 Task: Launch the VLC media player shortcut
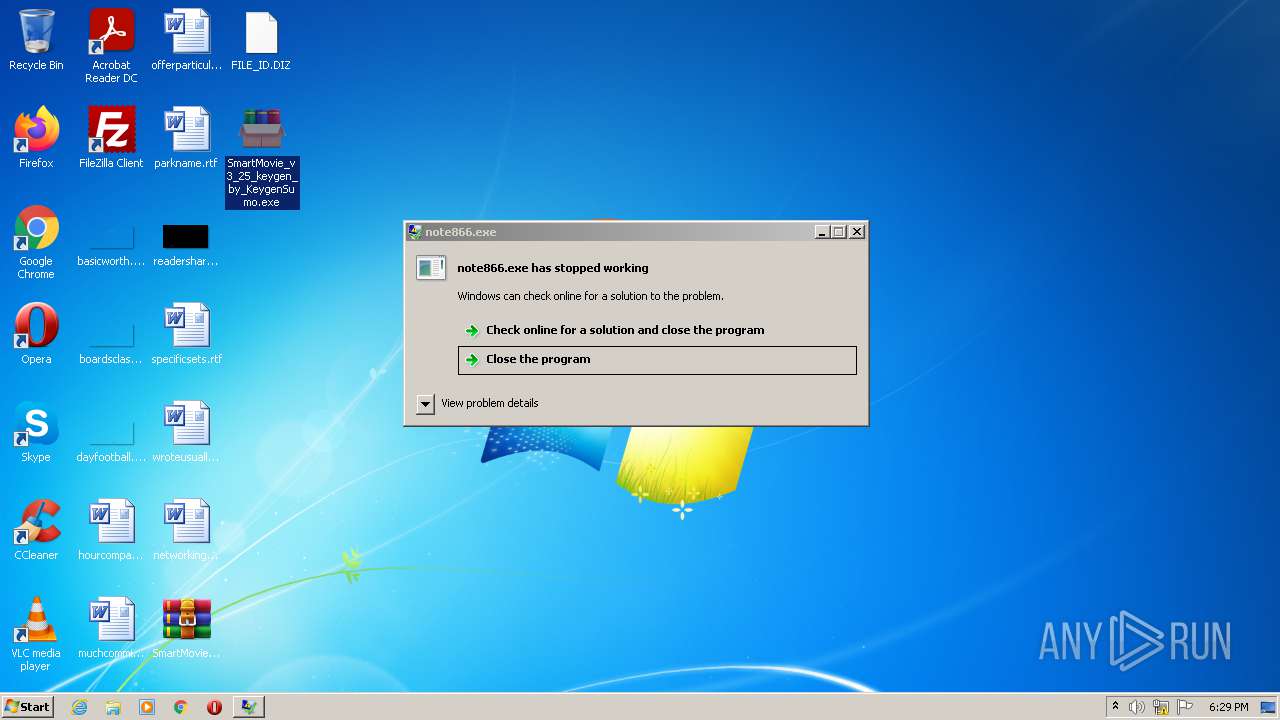click(x=36, y=634)
